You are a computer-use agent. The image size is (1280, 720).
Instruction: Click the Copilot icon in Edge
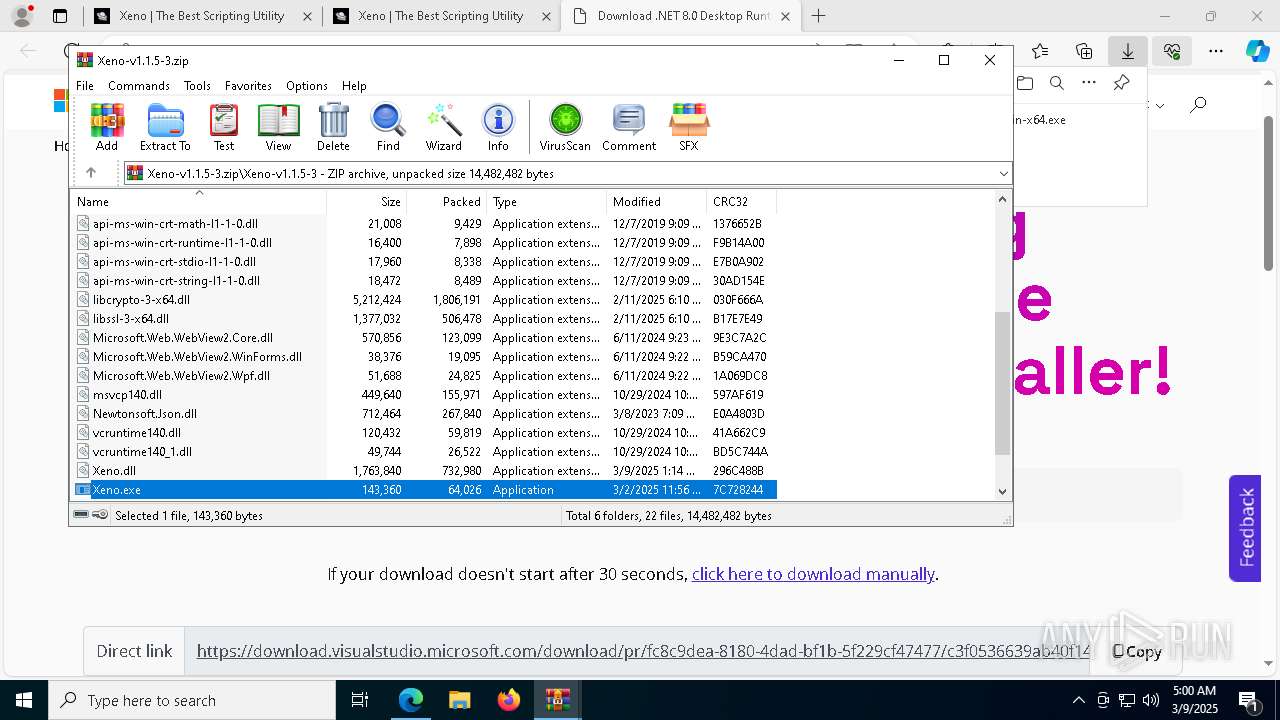1257,51
